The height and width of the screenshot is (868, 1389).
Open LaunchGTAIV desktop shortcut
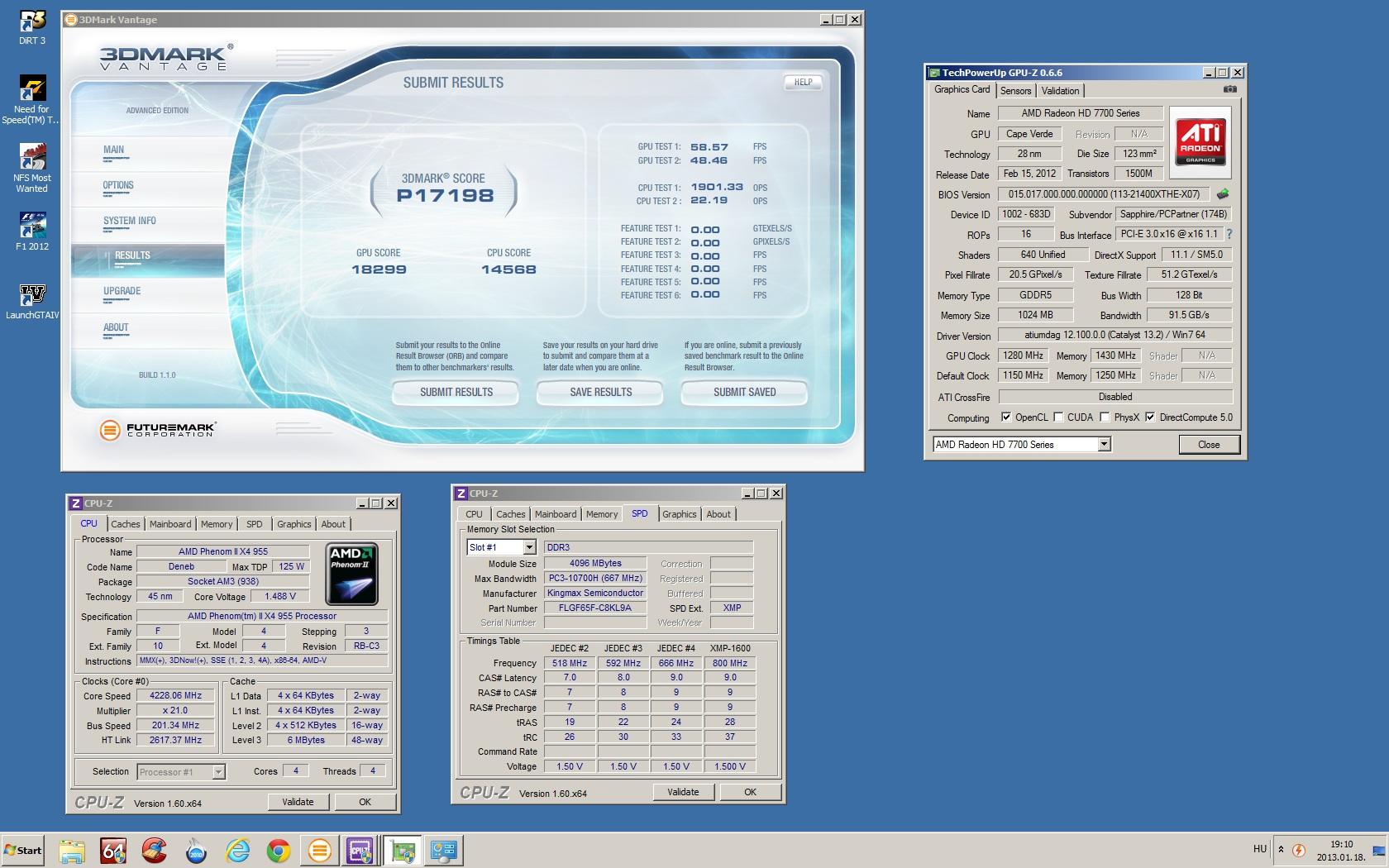coord(32,302)
